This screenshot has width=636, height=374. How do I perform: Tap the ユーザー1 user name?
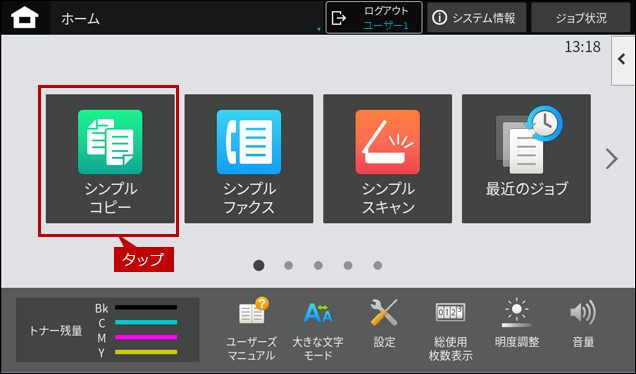coord(386,25)
